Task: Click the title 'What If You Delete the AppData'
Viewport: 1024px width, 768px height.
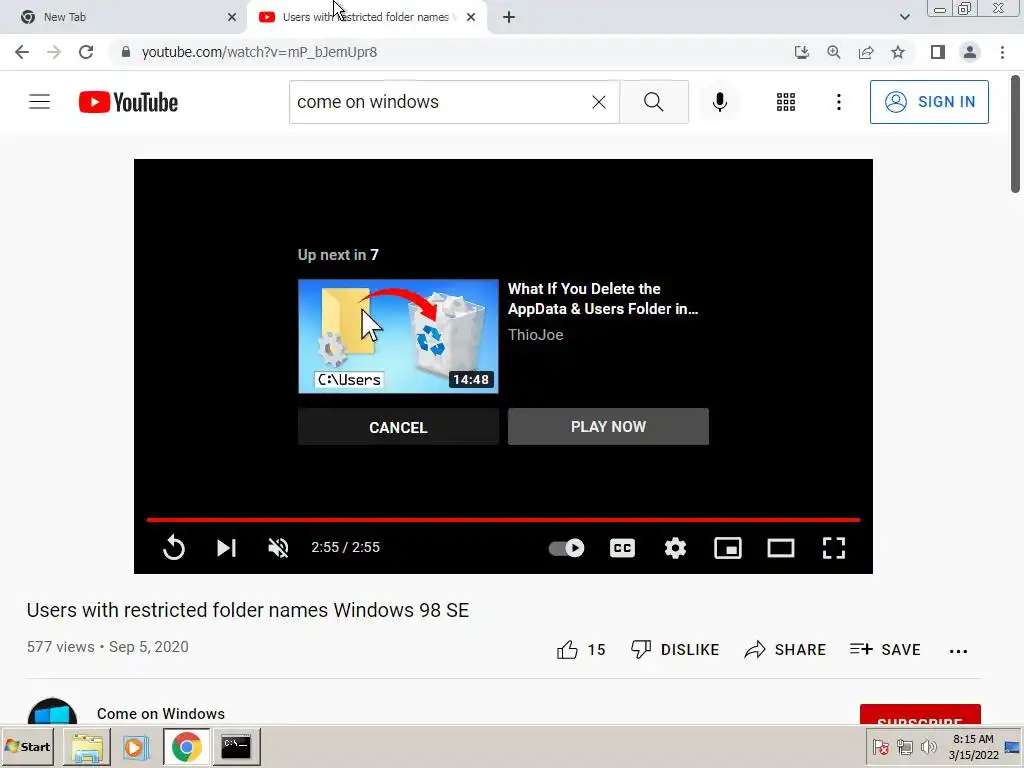Action: (x=603, y=298)
